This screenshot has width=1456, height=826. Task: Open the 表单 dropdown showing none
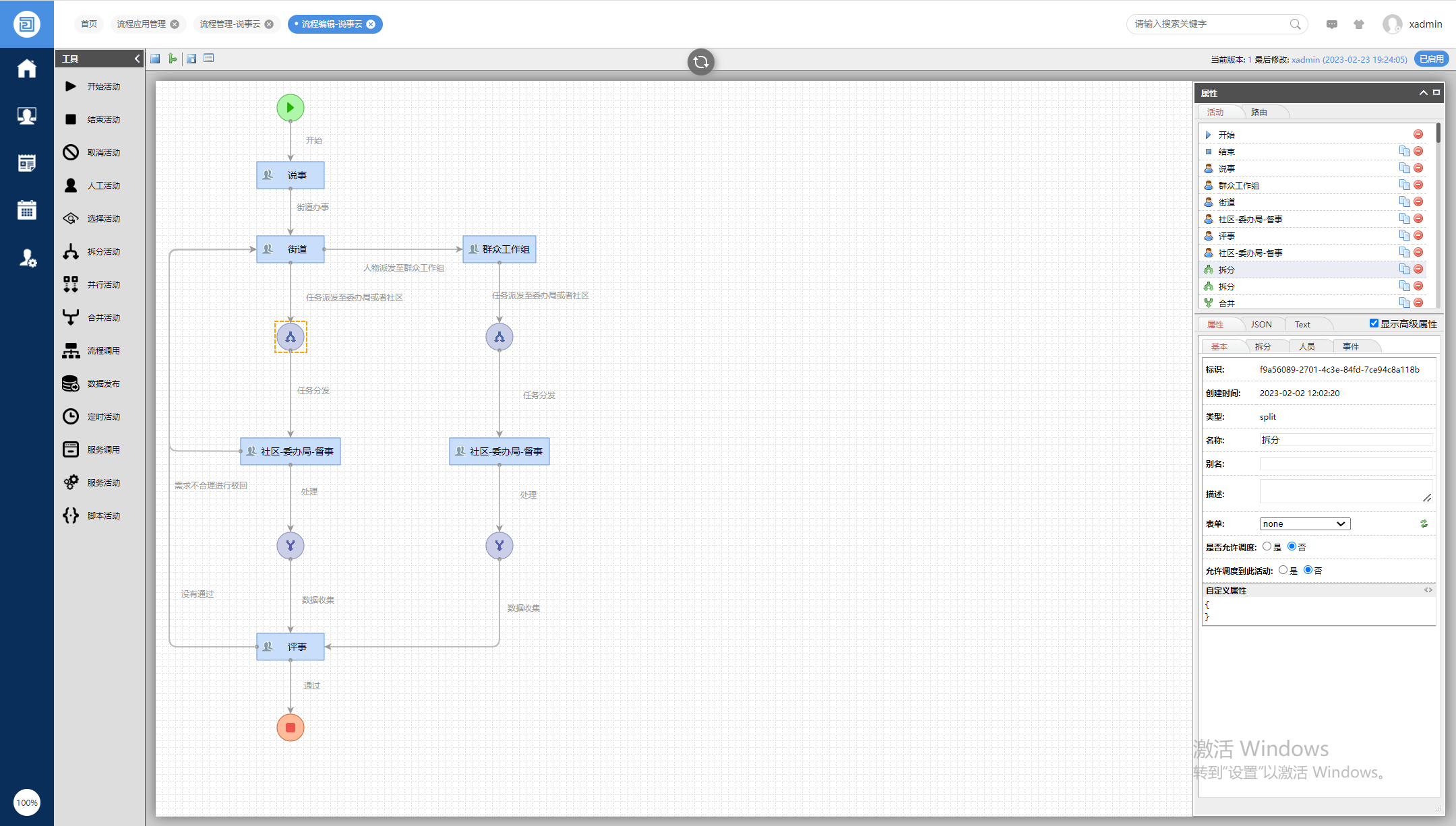[1304, 523]
